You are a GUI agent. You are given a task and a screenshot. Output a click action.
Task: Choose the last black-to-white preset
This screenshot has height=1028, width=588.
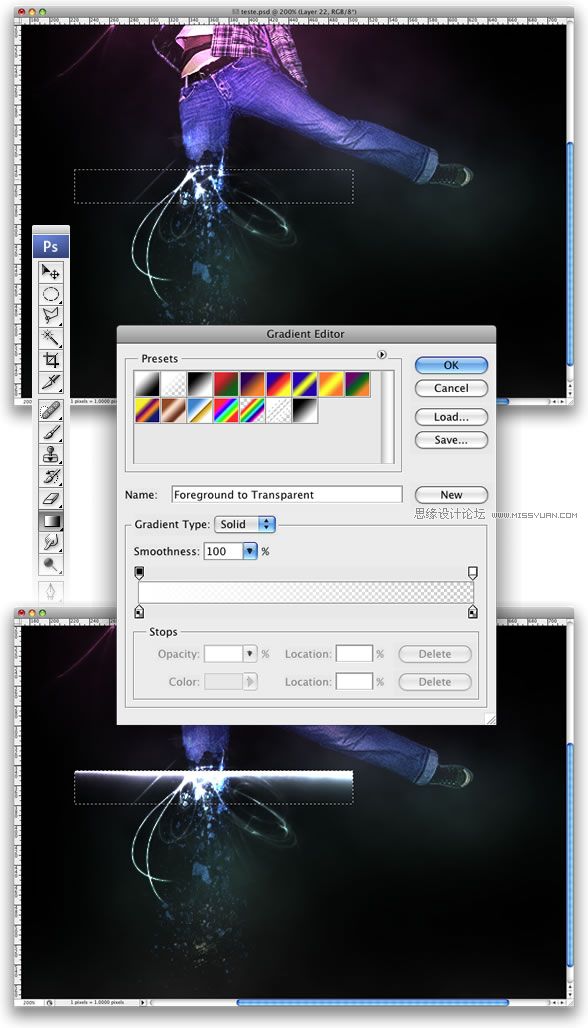[x=304, y=410]
